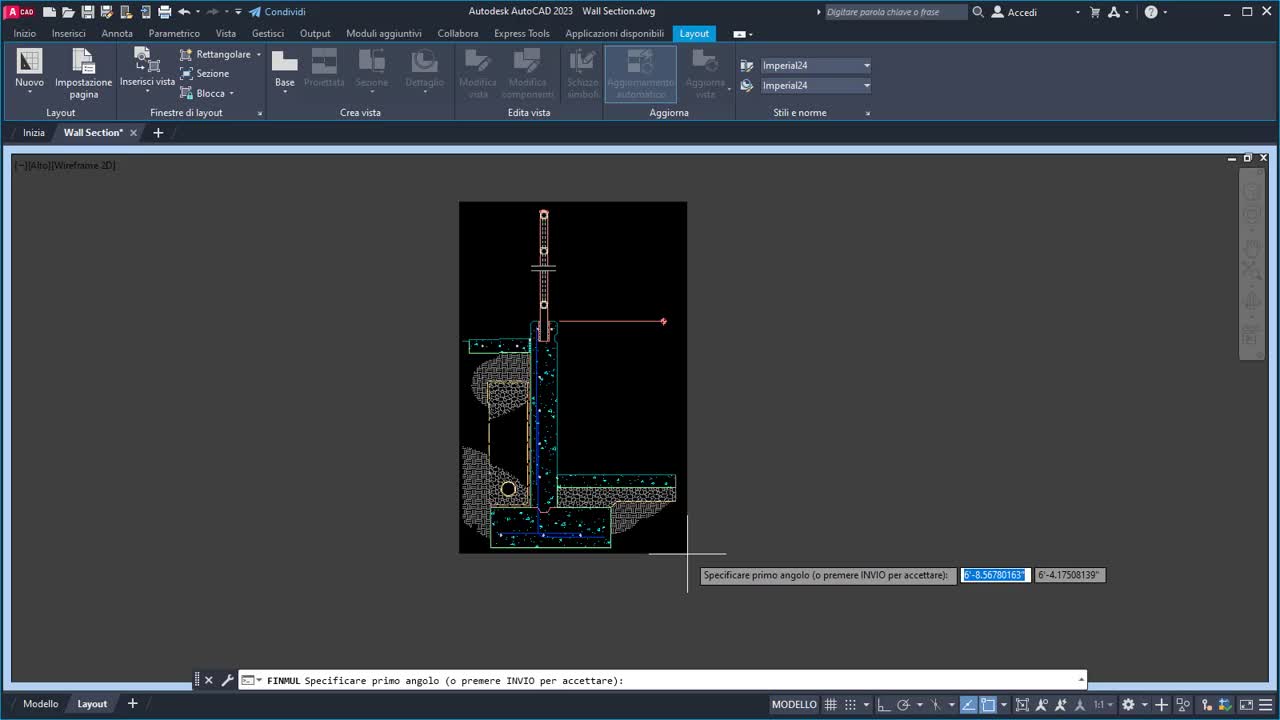This screenshot has height=720, width=1280.
Task: Open Impostazione pagina
Action: point(83,63)
